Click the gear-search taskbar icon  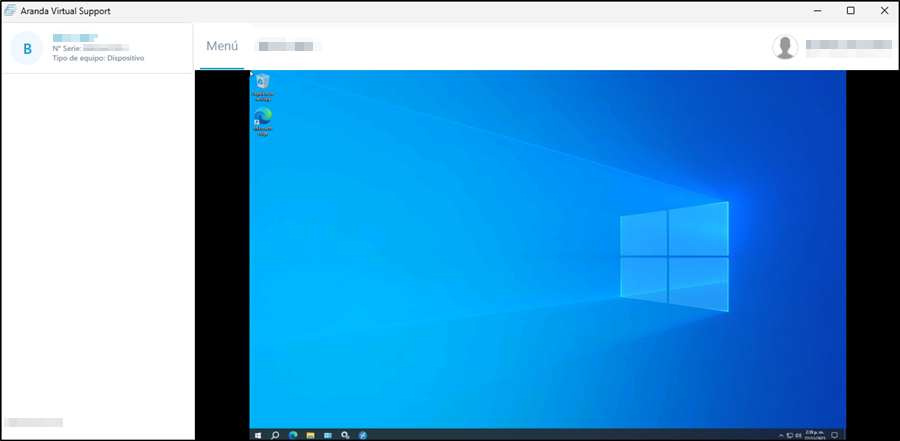[345, 435]
